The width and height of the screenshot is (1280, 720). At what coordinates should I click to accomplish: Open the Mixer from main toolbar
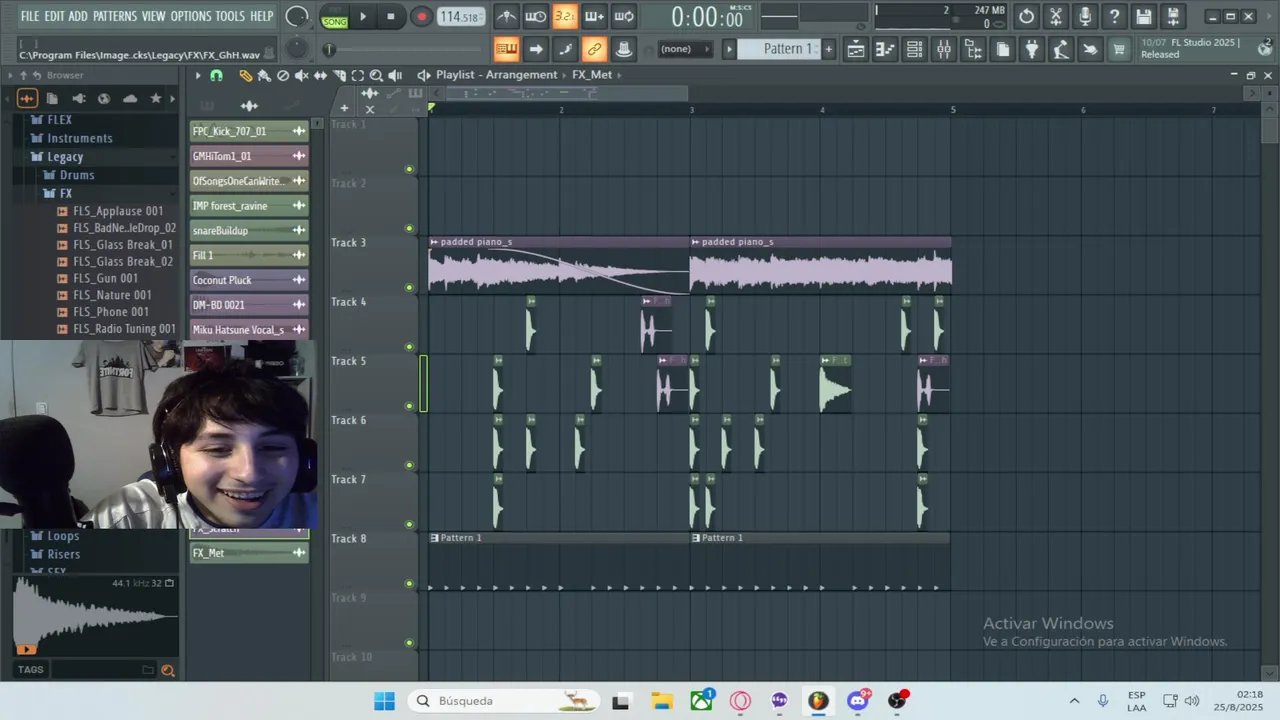pyautogui.click(x=943, y=49)
